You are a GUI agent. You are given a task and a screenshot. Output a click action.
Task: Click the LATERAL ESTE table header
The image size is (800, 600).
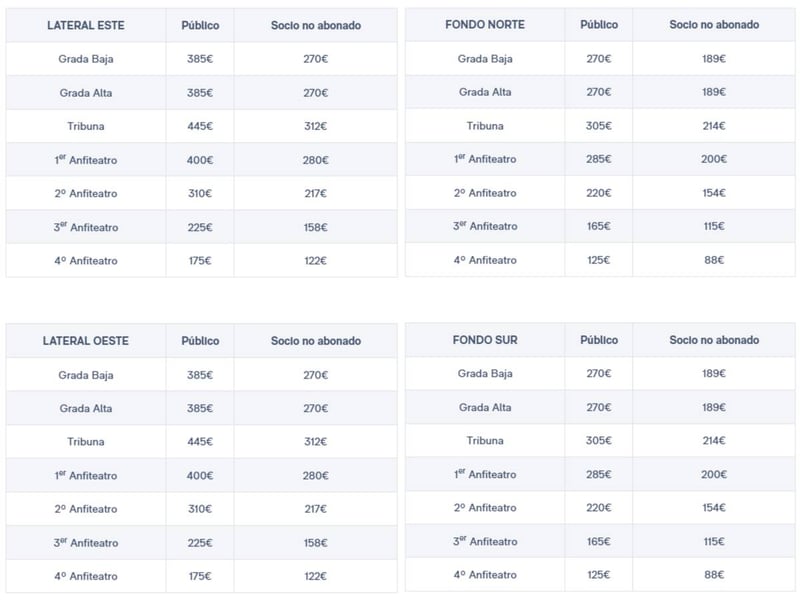(86, 25)
